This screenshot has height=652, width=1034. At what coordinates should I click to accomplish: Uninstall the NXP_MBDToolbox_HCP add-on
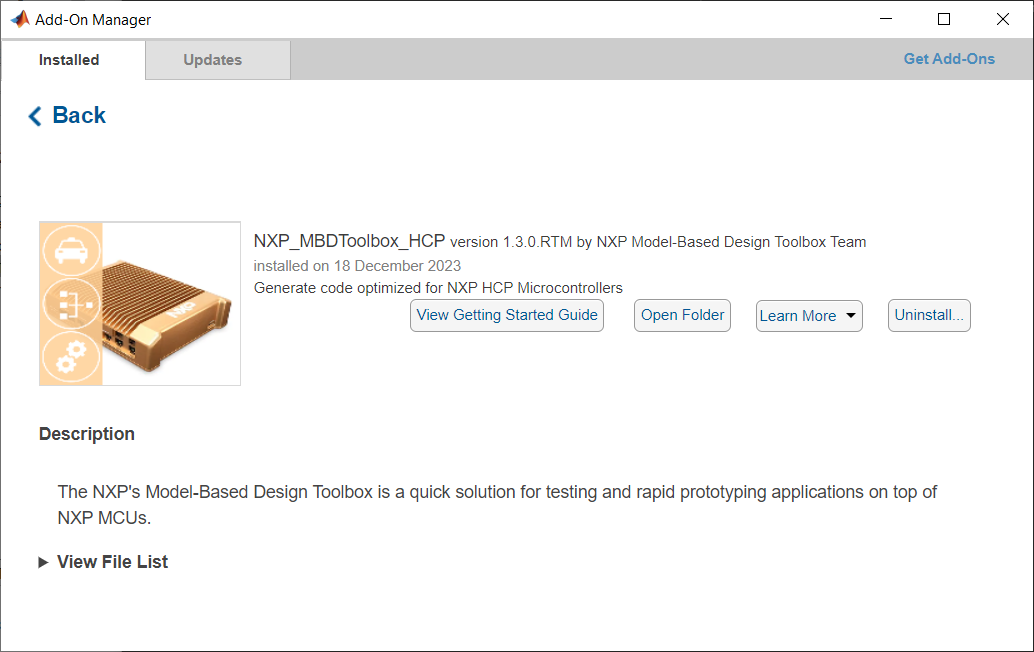point(928,315)
